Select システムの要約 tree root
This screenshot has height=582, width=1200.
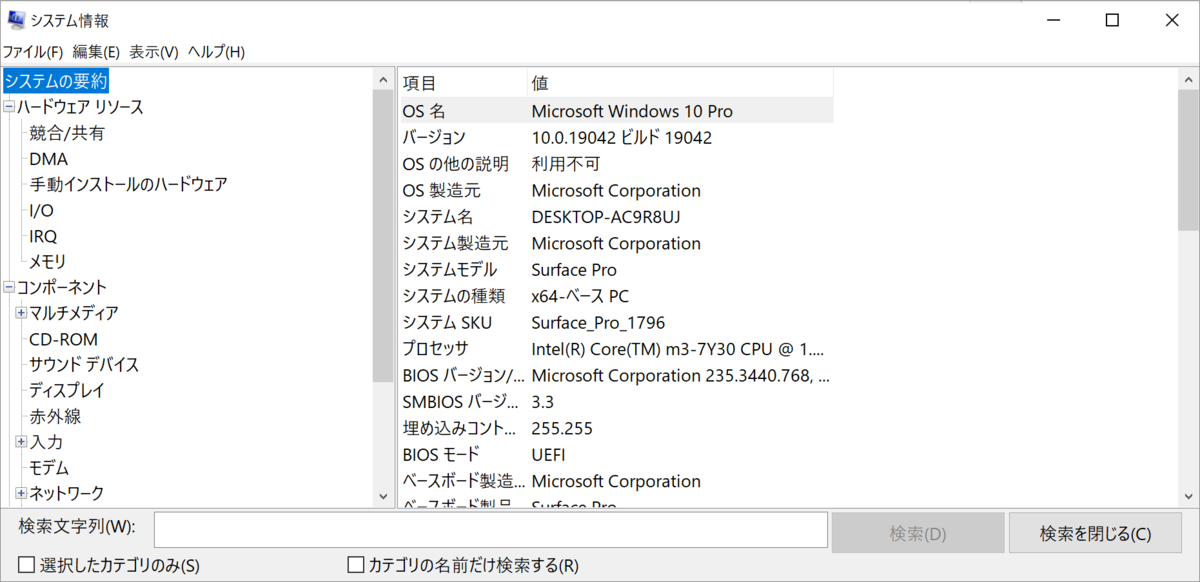click(x=55, y=81)
